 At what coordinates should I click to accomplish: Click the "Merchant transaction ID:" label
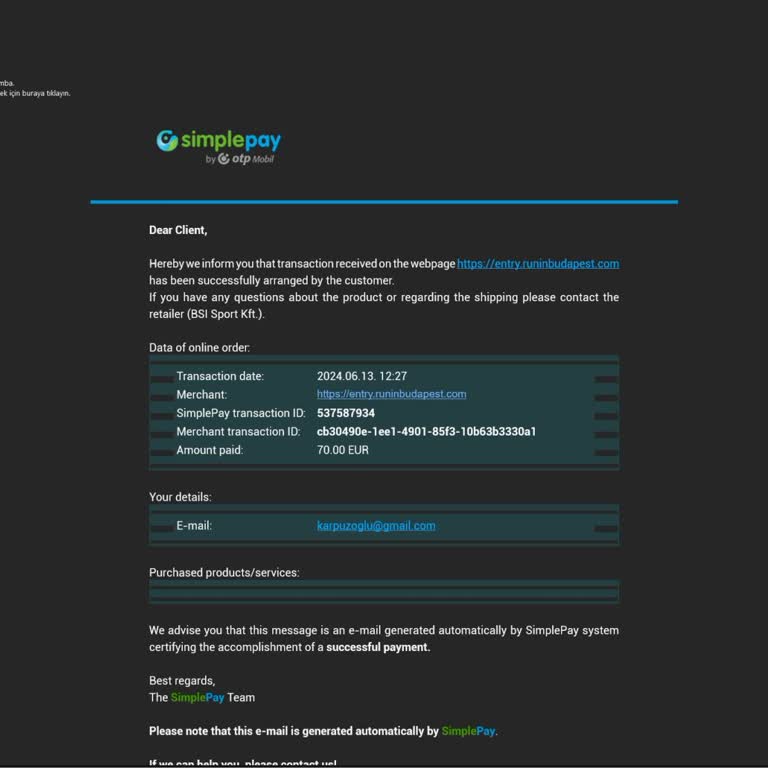tap(238, 432)
